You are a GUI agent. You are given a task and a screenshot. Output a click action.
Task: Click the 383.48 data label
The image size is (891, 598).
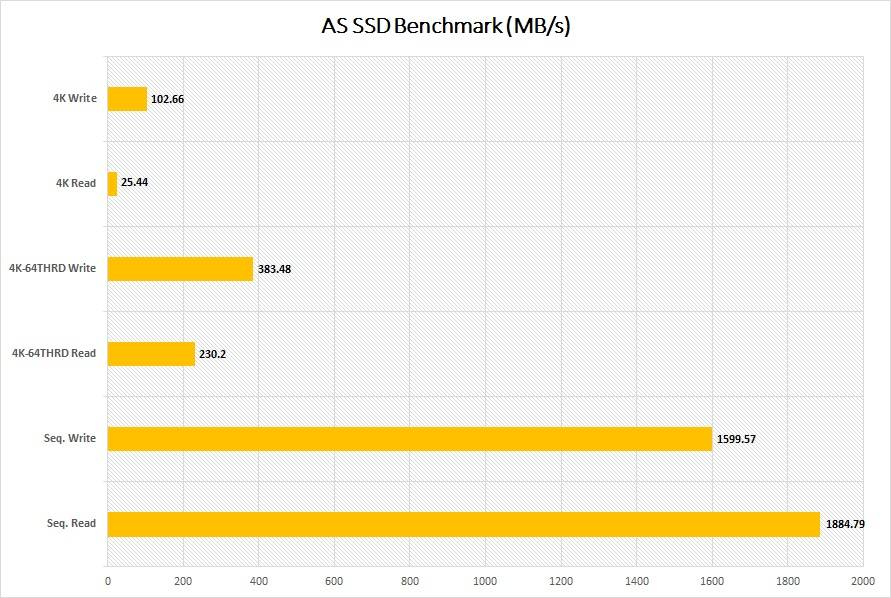point(274,269)
